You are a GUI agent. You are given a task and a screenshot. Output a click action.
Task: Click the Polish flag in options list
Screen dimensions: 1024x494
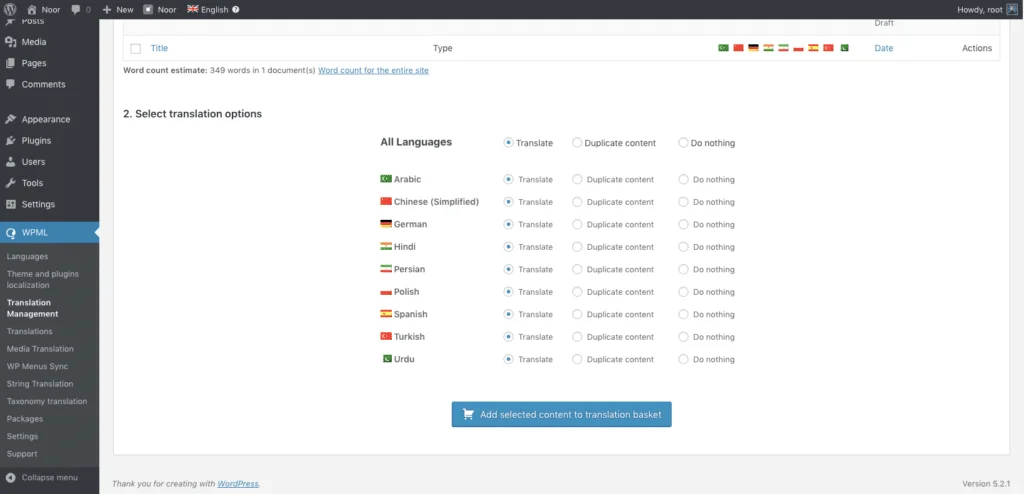click(x=385, y=291)
